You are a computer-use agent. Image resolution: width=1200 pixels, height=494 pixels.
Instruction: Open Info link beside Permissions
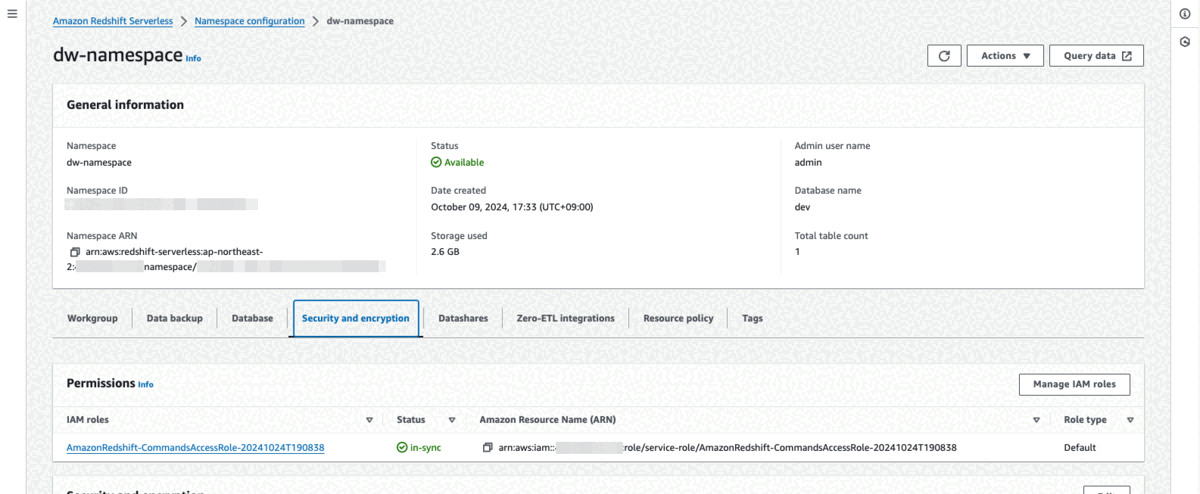tap(146, 385)
